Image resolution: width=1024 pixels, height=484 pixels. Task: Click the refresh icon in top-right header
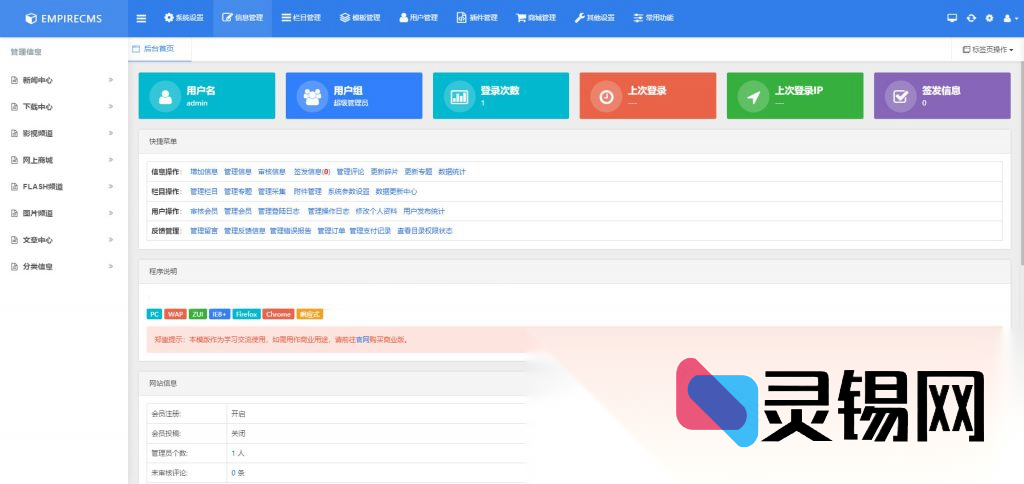click(x=971, y=18)
